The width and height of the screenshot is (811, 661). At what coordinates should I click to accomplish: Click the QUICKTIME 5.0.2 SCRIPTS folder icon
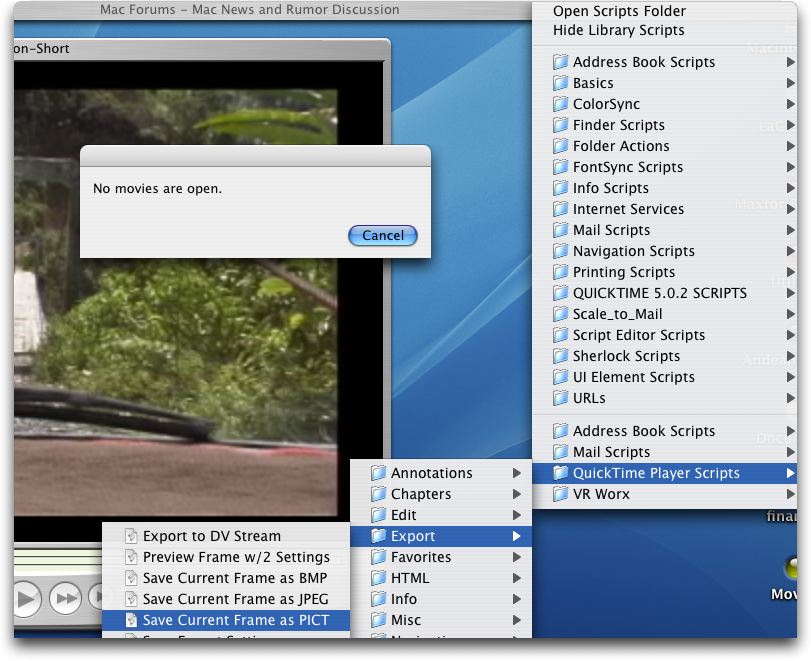[x=560, y=293]
